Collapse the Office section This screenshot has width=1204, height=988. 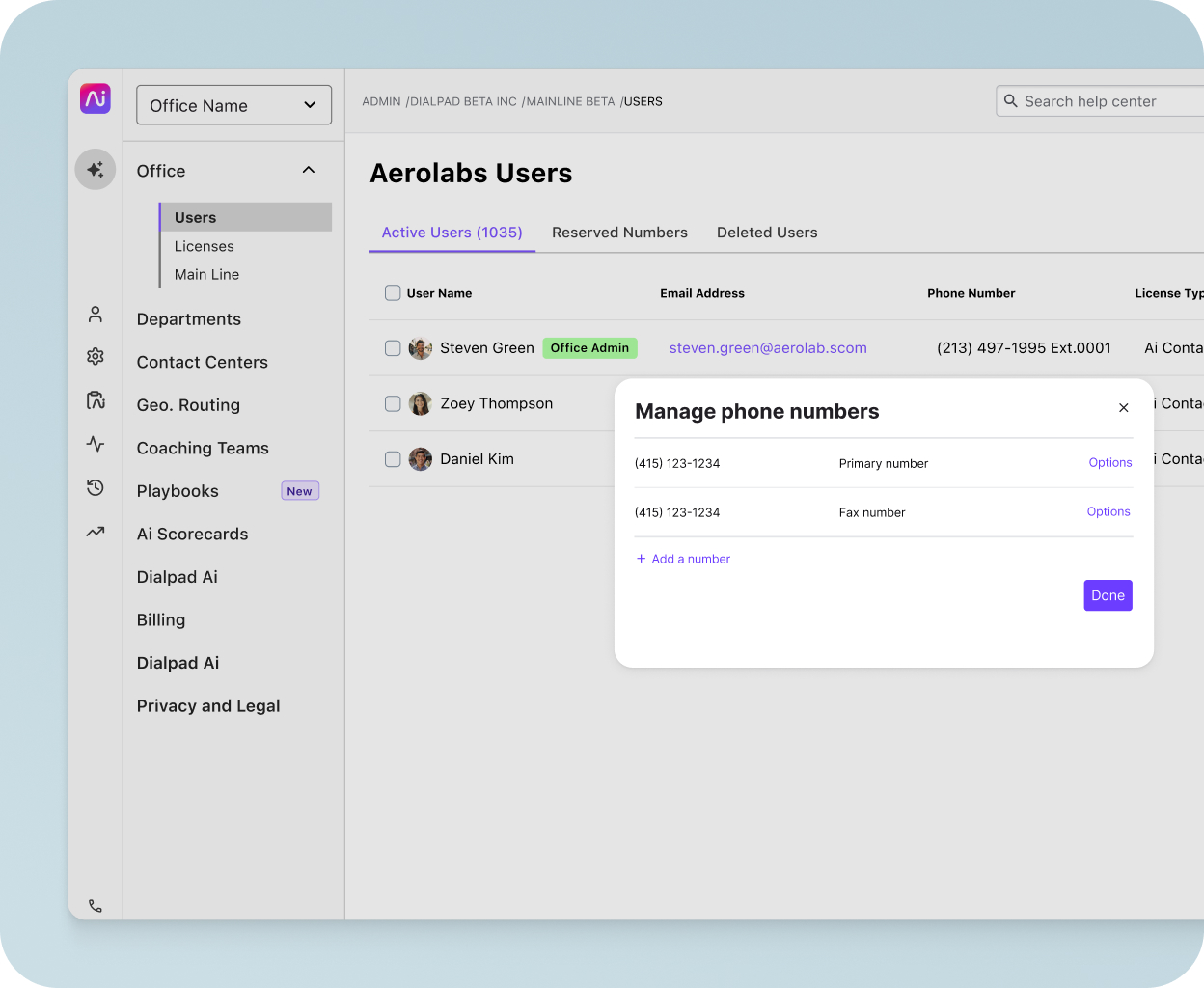coord(308,170)
